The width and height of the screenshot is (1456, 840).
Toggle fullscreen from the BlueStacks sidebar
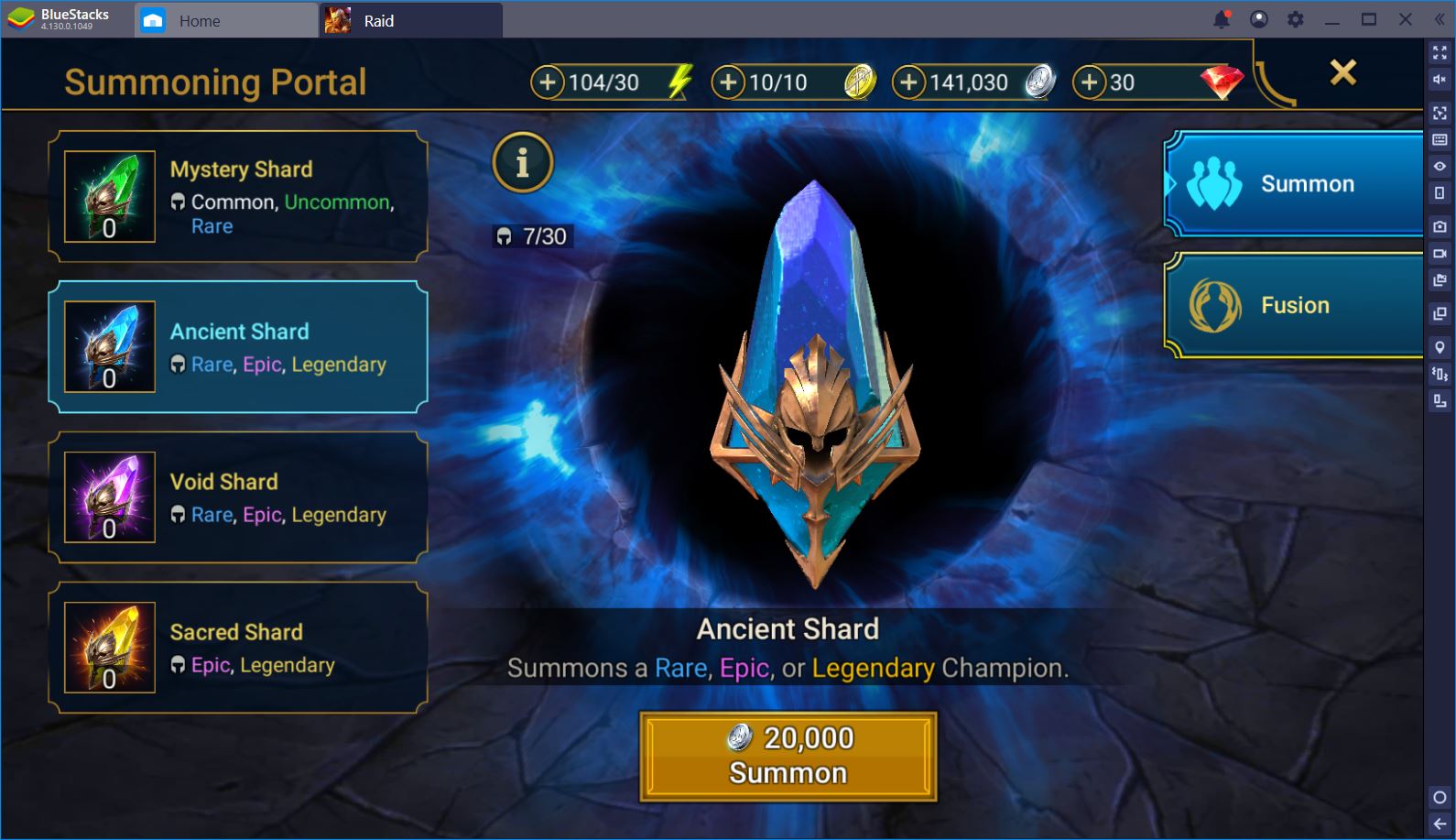(1440, 53)
